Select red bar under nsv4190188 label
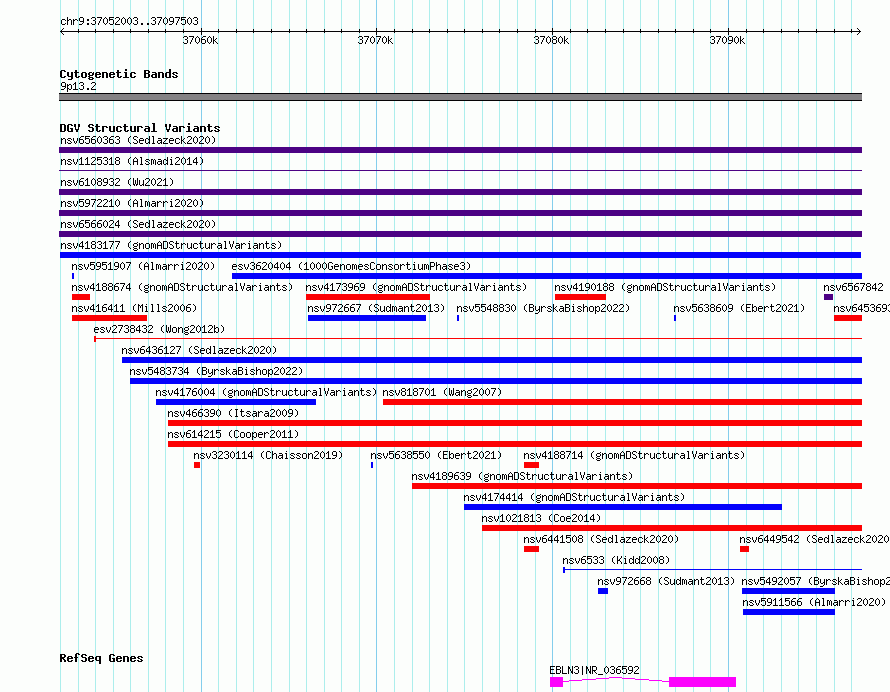 [580, 297]
